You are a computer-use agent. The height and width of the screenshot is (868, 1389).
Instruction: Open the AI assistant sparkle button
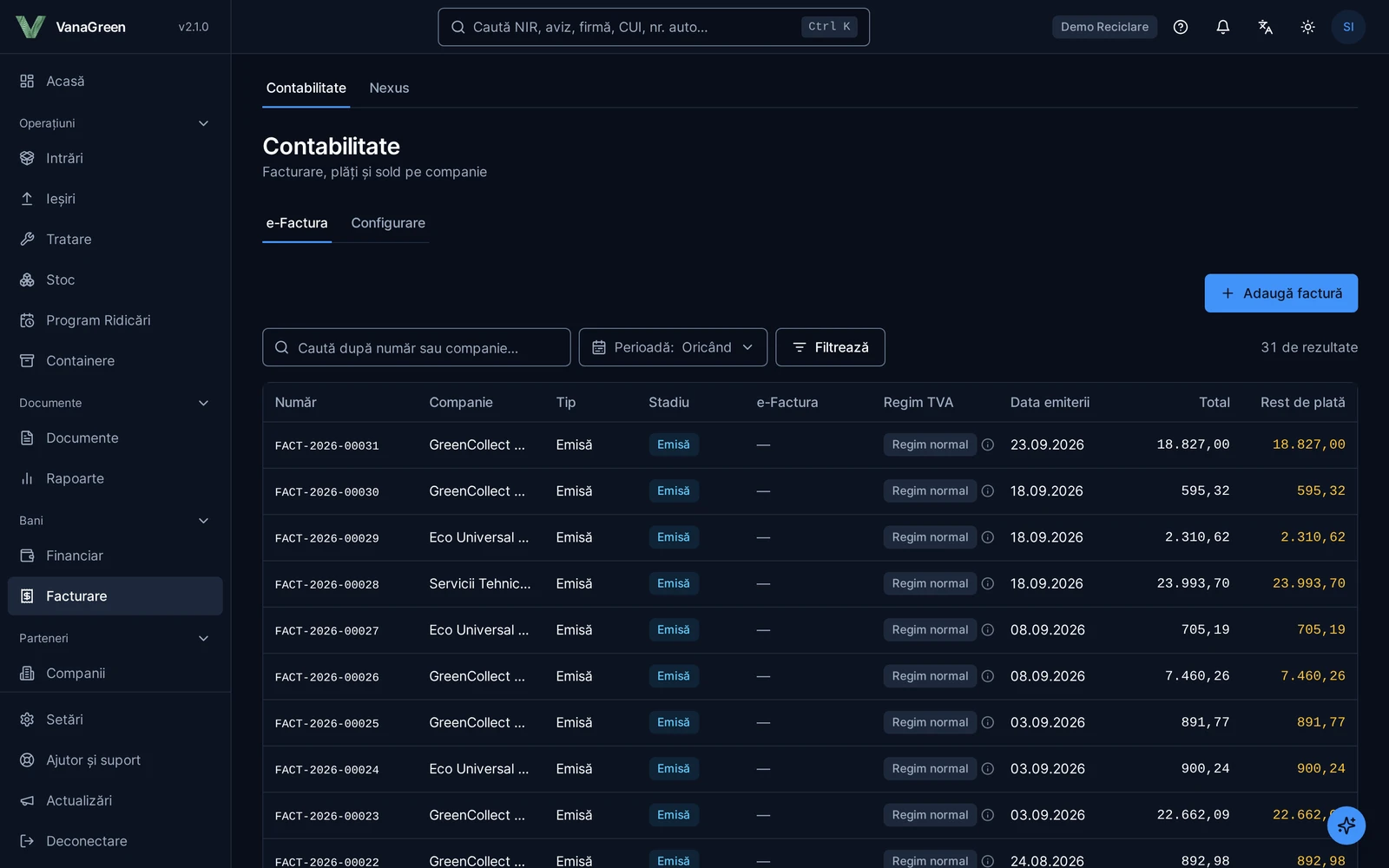click(x=1346, y=825)
